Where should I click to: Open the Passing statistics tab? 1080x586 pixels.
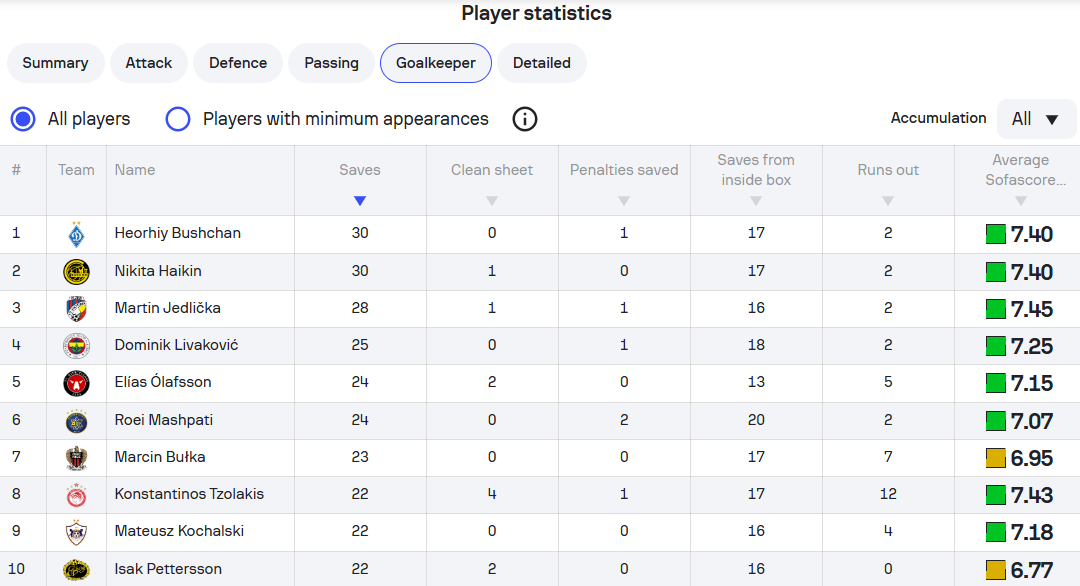tap(331, 63)
